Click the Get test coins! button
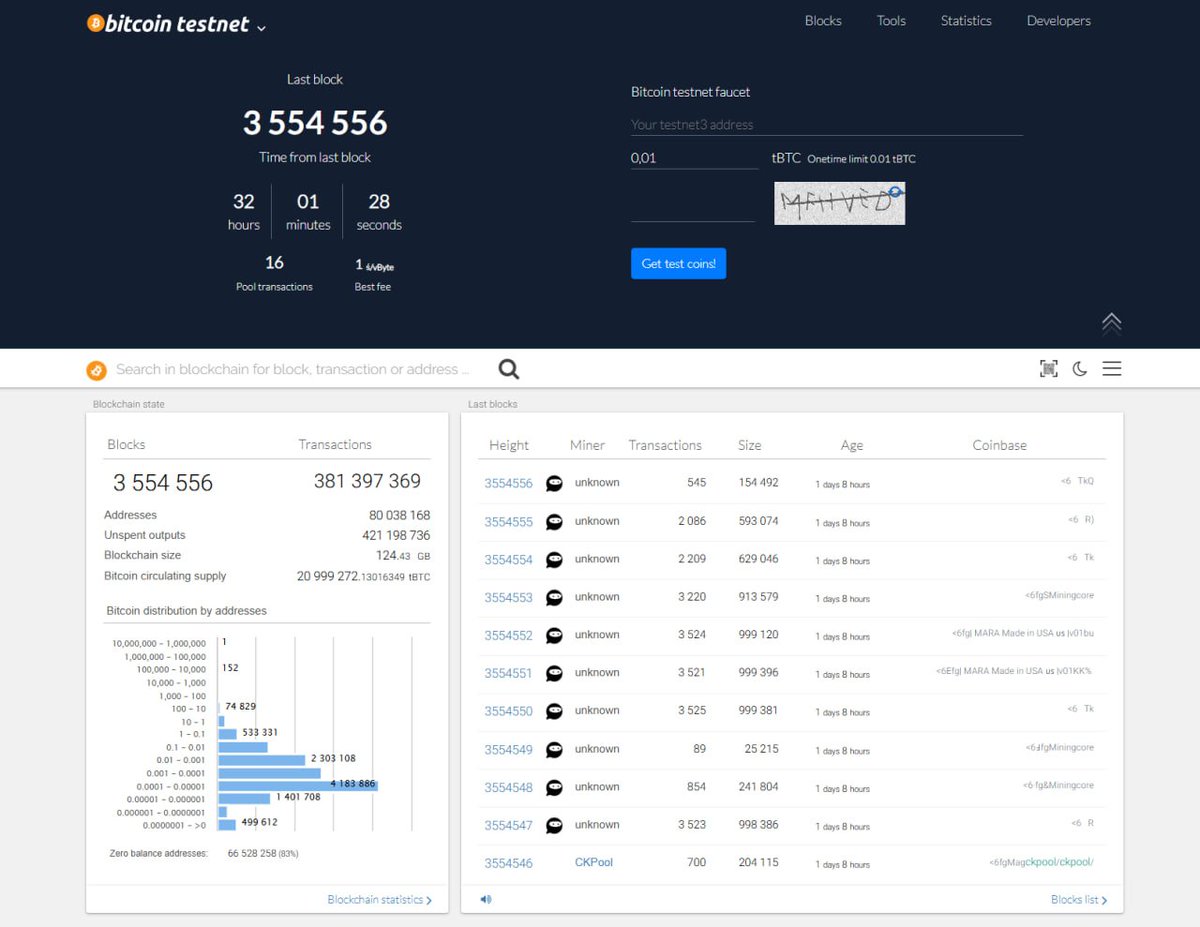This screenshot has width=1200, height=927. tap(678, 264)
